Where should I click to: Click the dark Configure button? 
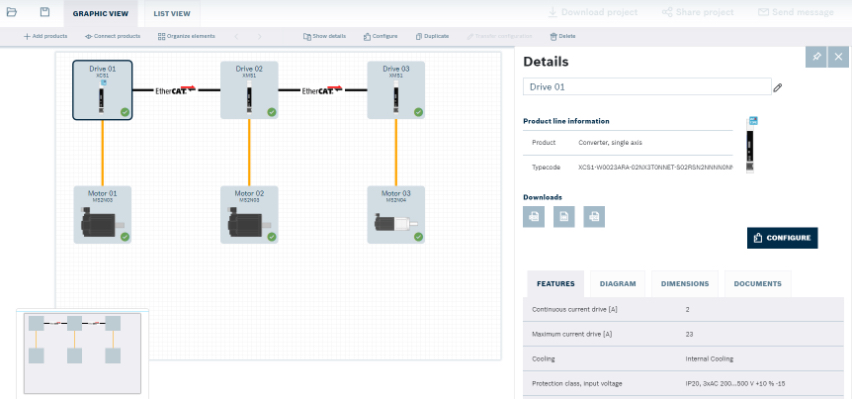782,238
